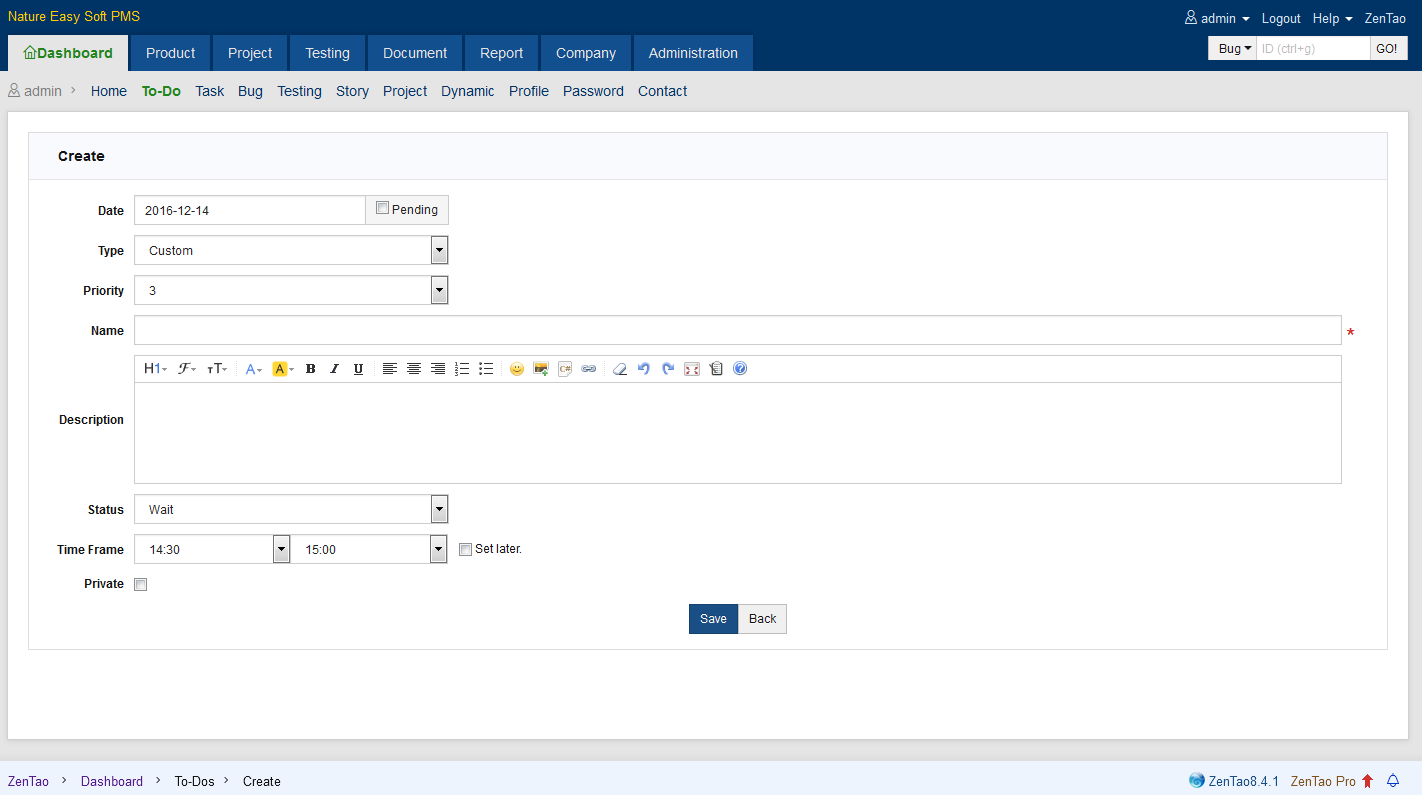Toggle fullscreen mode for the editor
Screen dimensions: 1422x795
point(692,369)
